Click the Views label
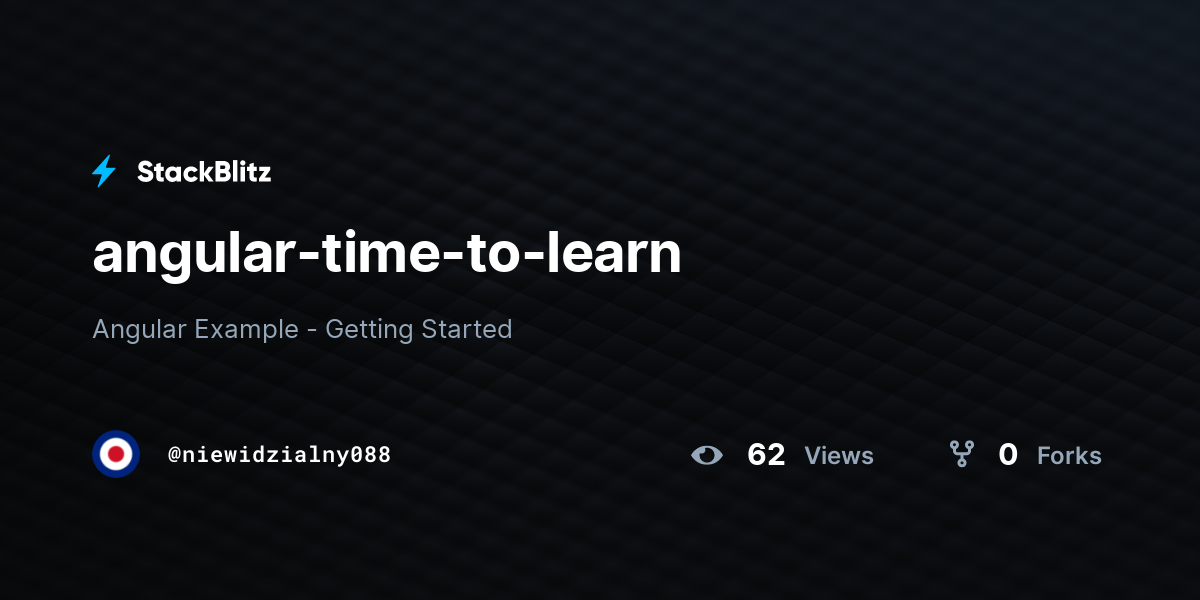 point(839,456)
